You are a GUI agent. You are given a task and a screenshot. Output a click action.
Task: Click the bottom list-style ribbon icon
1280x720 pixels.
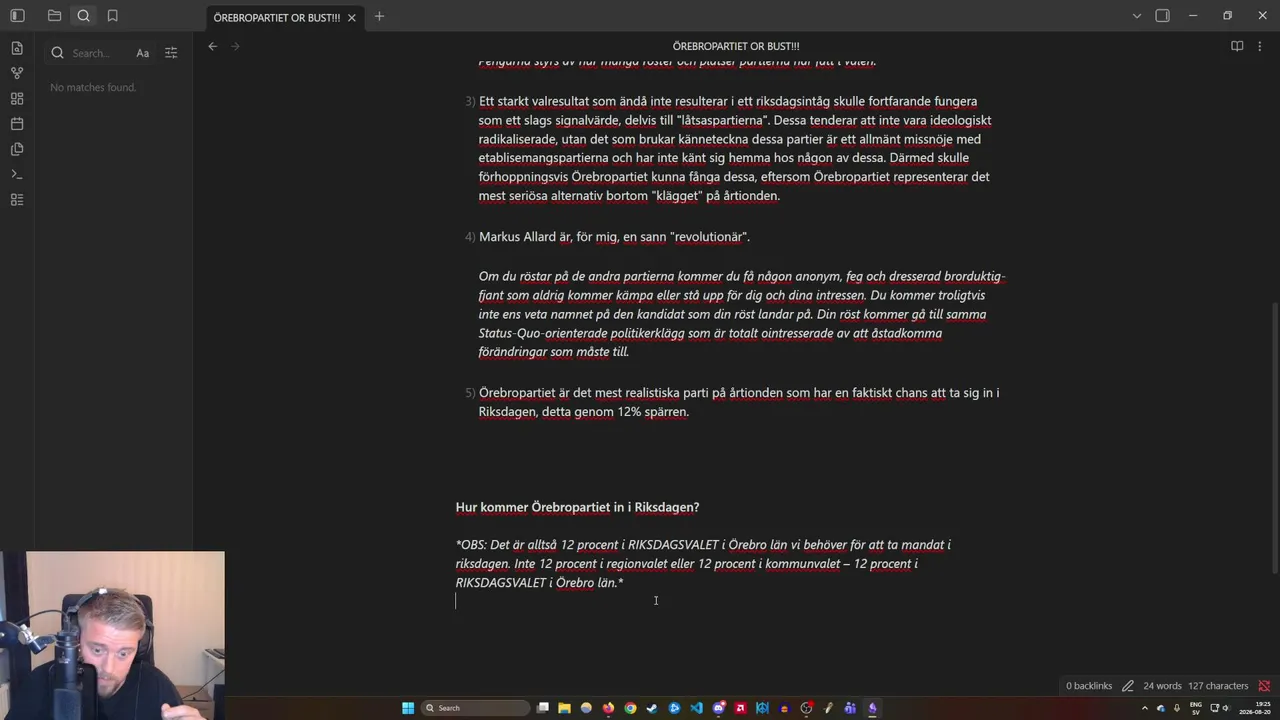click(17, 200)
